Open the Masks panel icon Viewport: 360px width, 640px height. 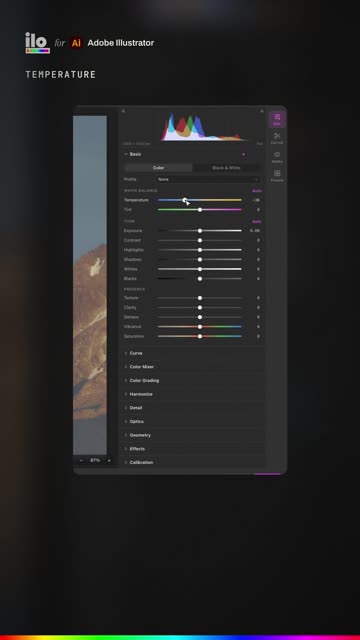[x=277, y=157]
